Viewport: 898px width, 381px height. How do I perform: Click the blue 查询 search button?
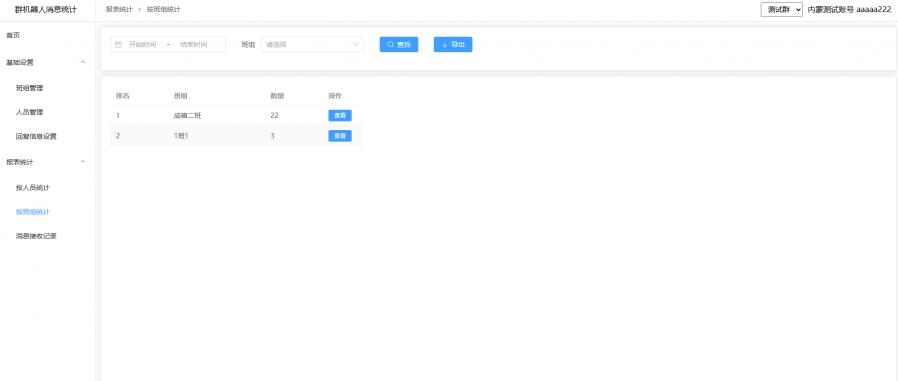tap(399, 45)
